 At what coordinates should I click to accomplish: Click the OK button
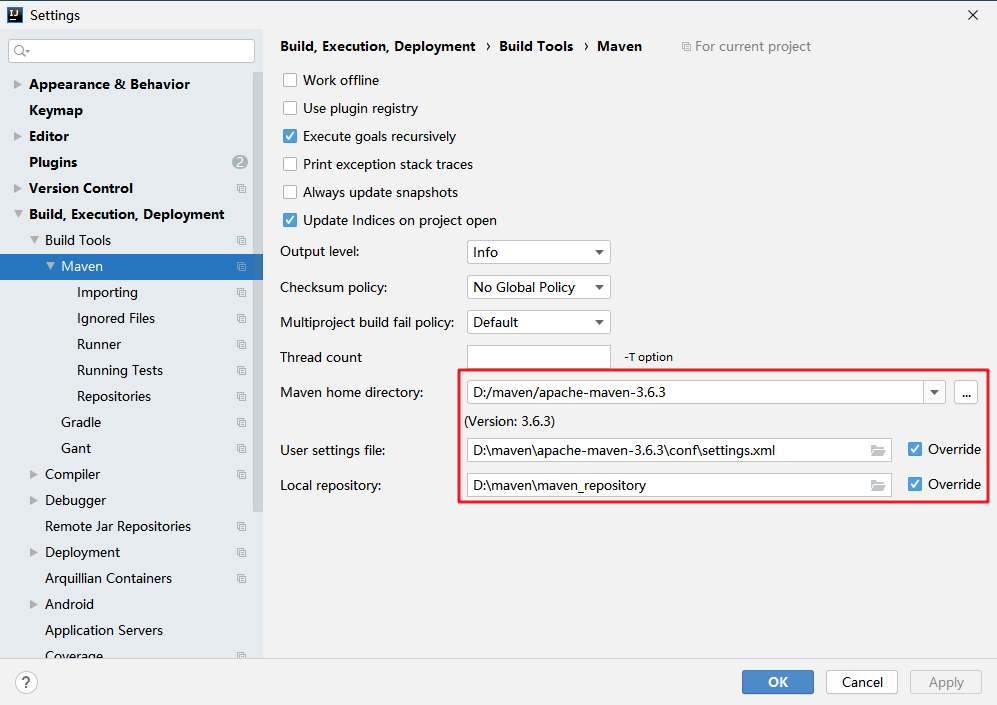(x=777, y=681)
